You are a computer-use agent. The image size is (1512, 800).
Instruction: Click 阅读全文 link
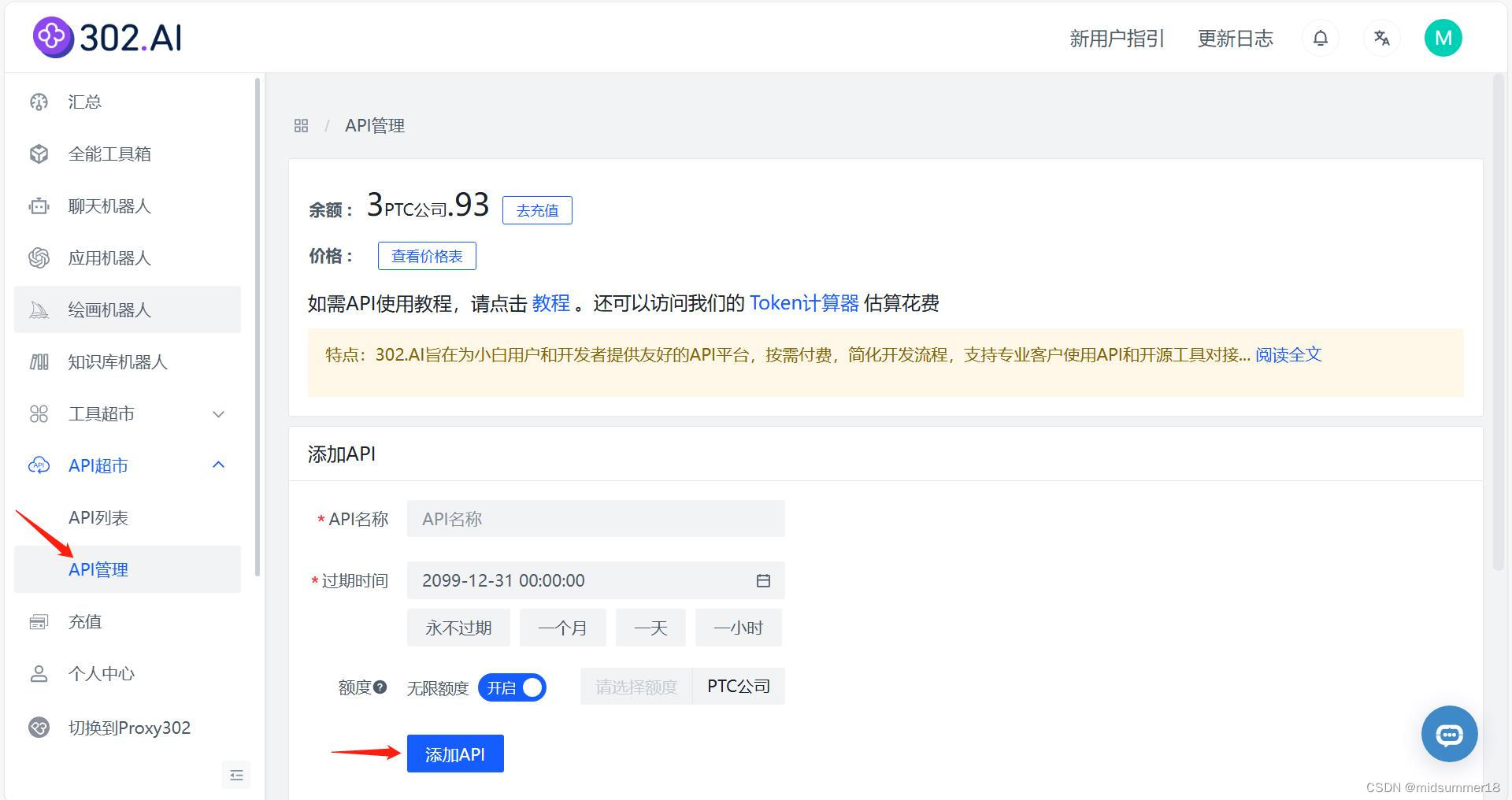pos(1288,355)
